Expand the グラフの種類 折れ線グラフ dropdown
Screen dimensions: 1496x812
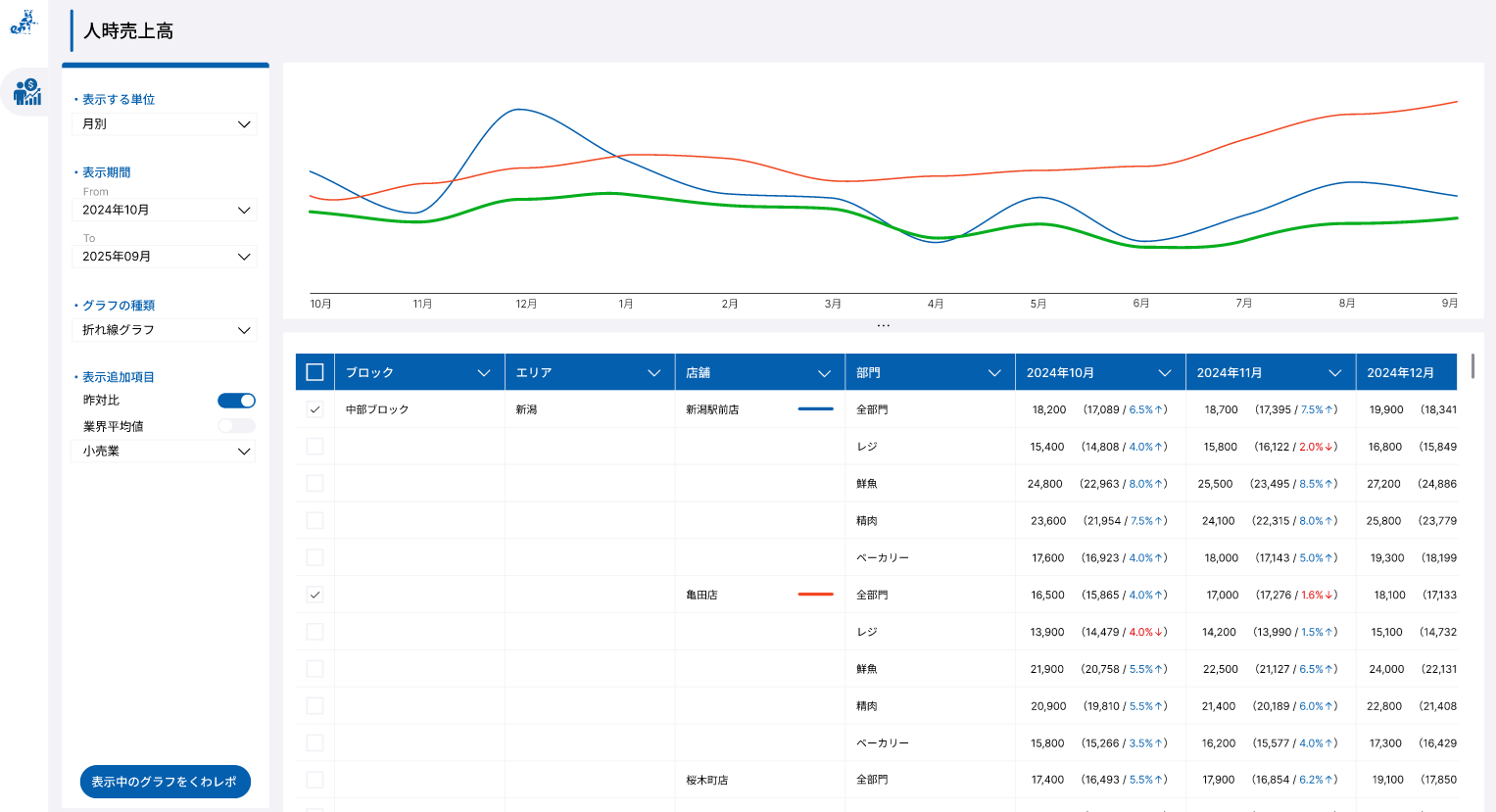(x=164, y=330)
